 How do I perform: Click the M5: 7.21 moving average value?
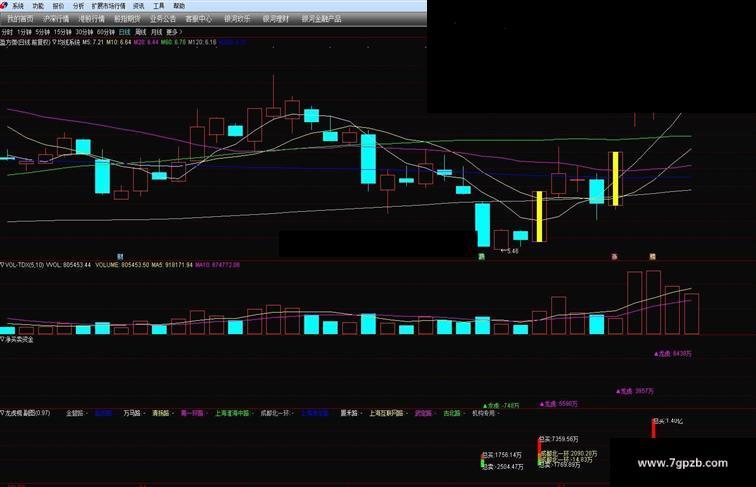click(93, 42)
